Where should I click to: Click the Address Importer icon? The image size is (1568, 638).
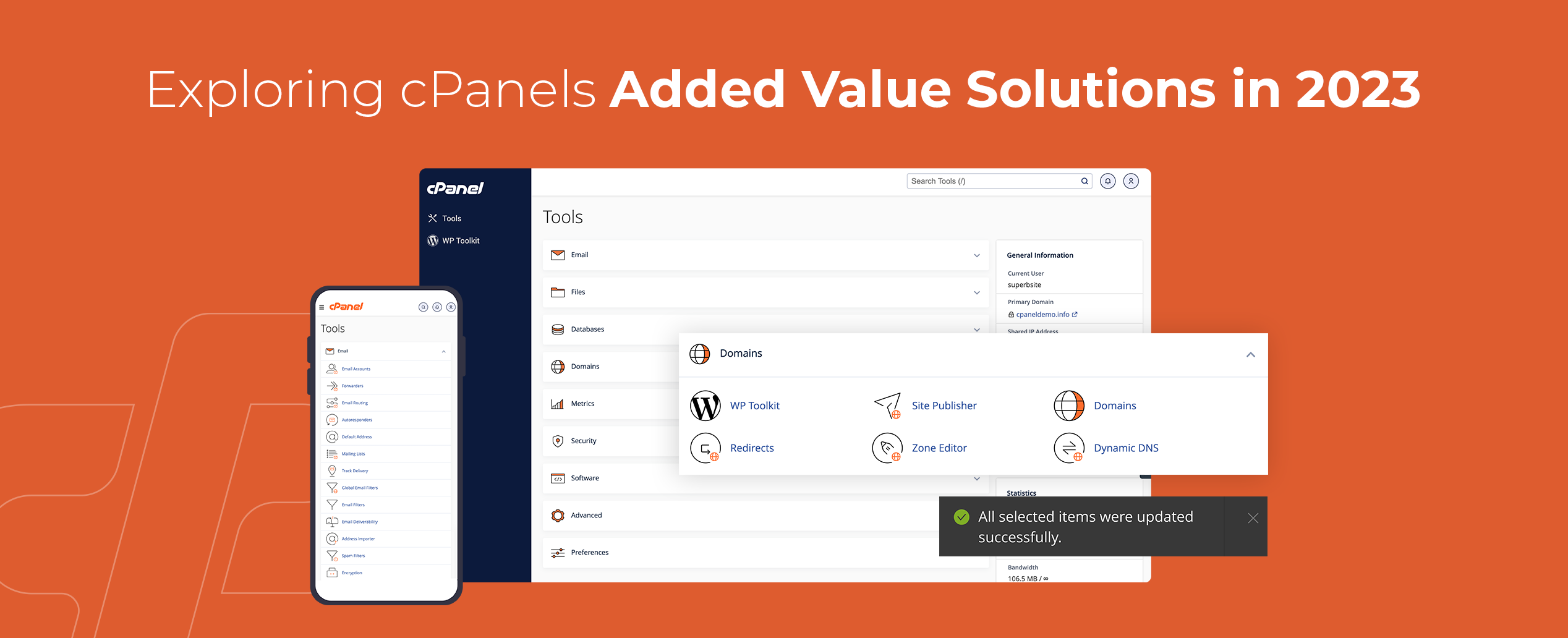(x=332, y=538)
